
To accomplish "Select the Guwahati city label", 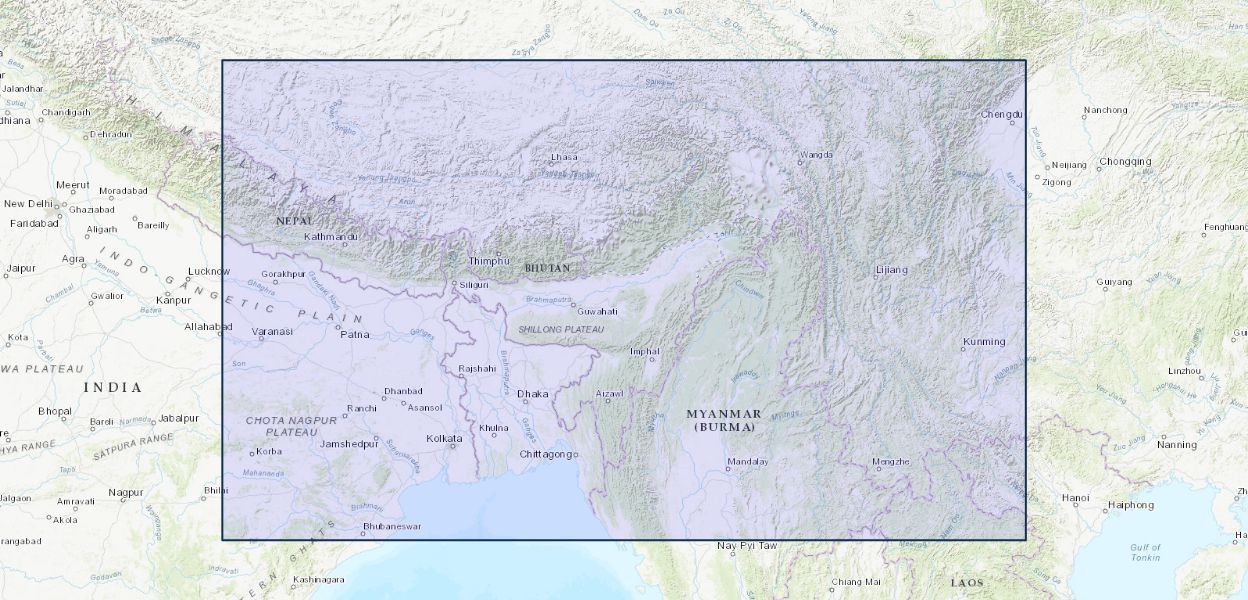I will pyautogui.click(x=597, y=312).
